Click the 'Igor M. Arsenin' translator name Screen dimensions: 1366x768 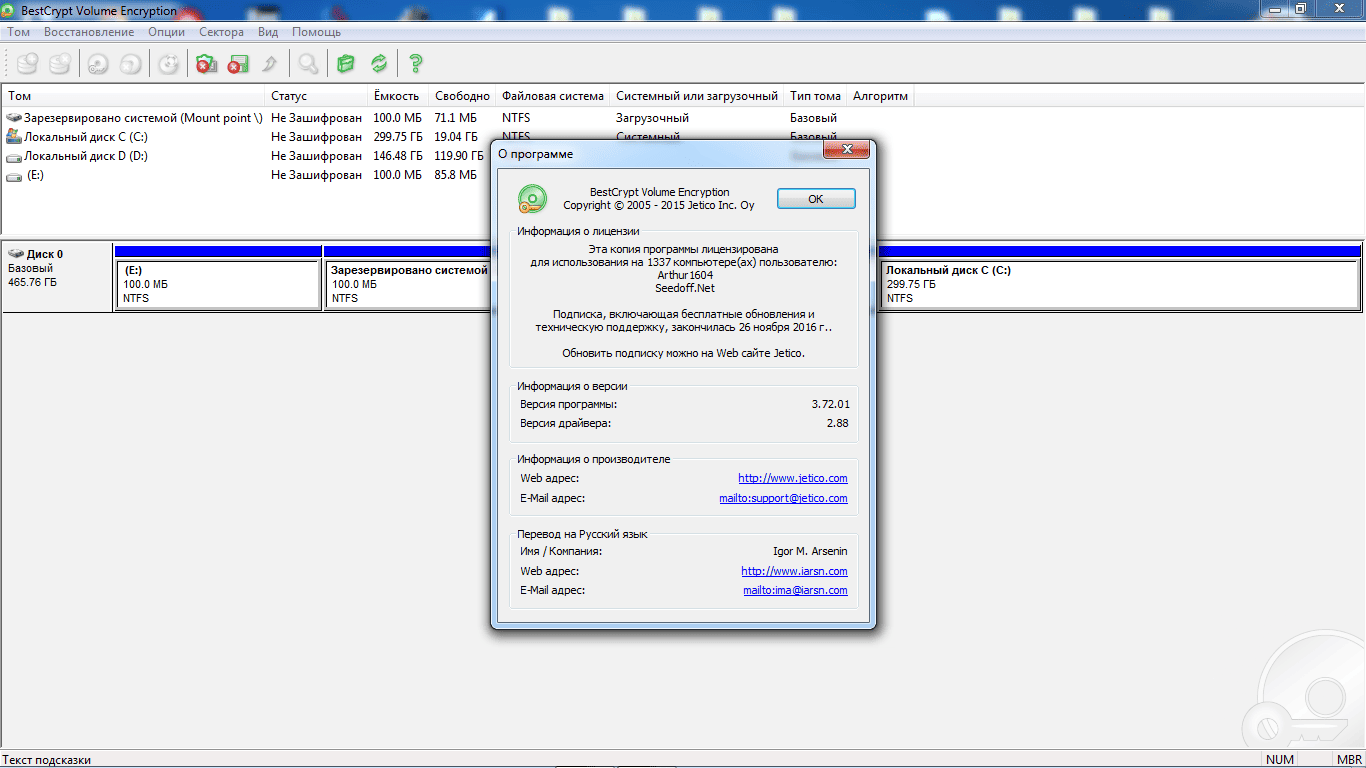pos(810,551)
